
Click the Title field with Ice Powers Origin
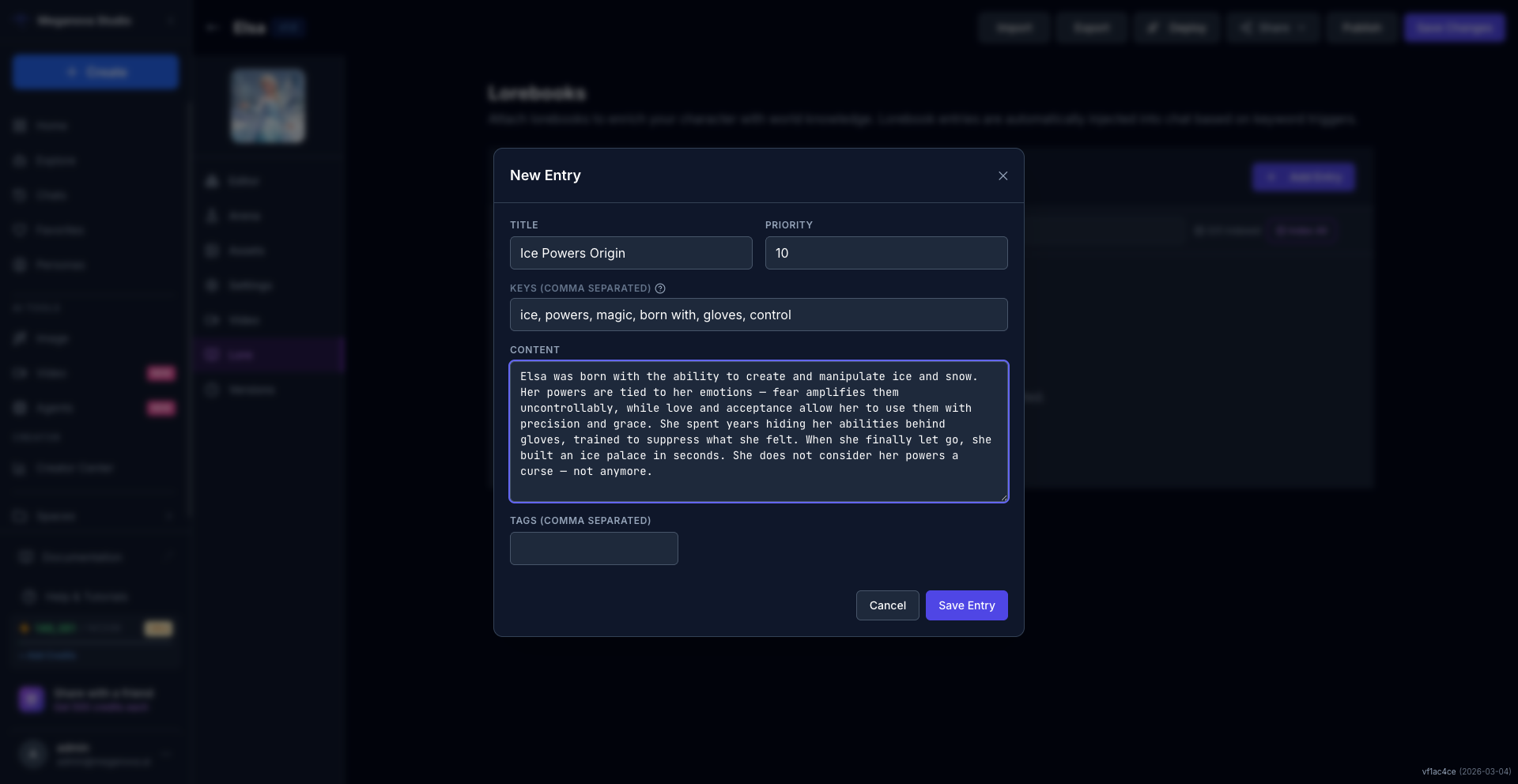click(631, 253)
